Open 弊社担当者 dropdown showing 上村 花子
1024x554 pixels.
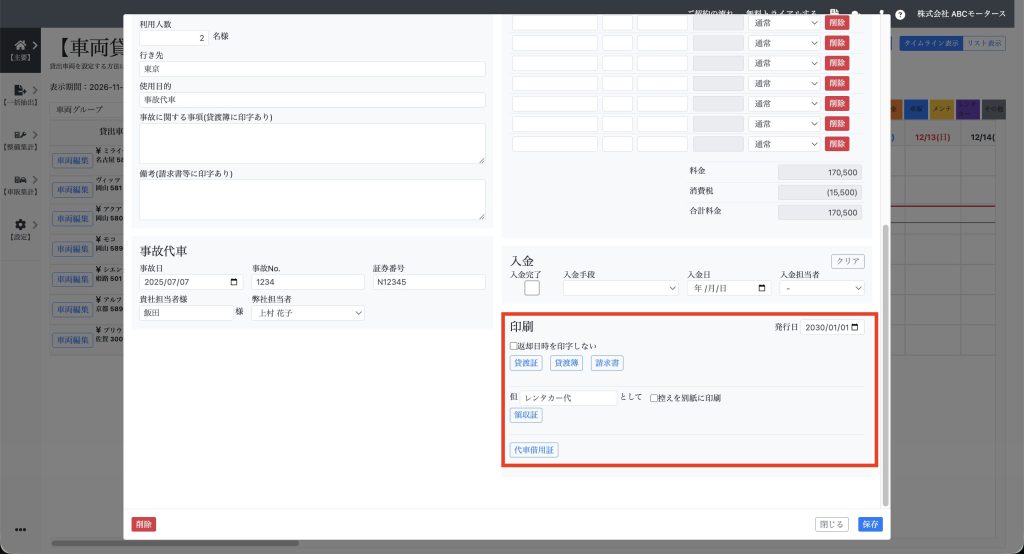coord(308,313)
